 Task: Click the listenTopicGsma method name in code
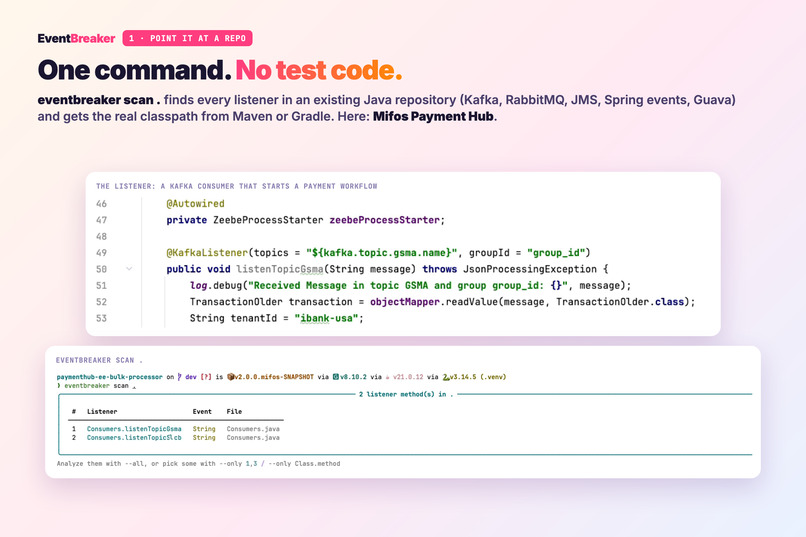pos(280,269)
